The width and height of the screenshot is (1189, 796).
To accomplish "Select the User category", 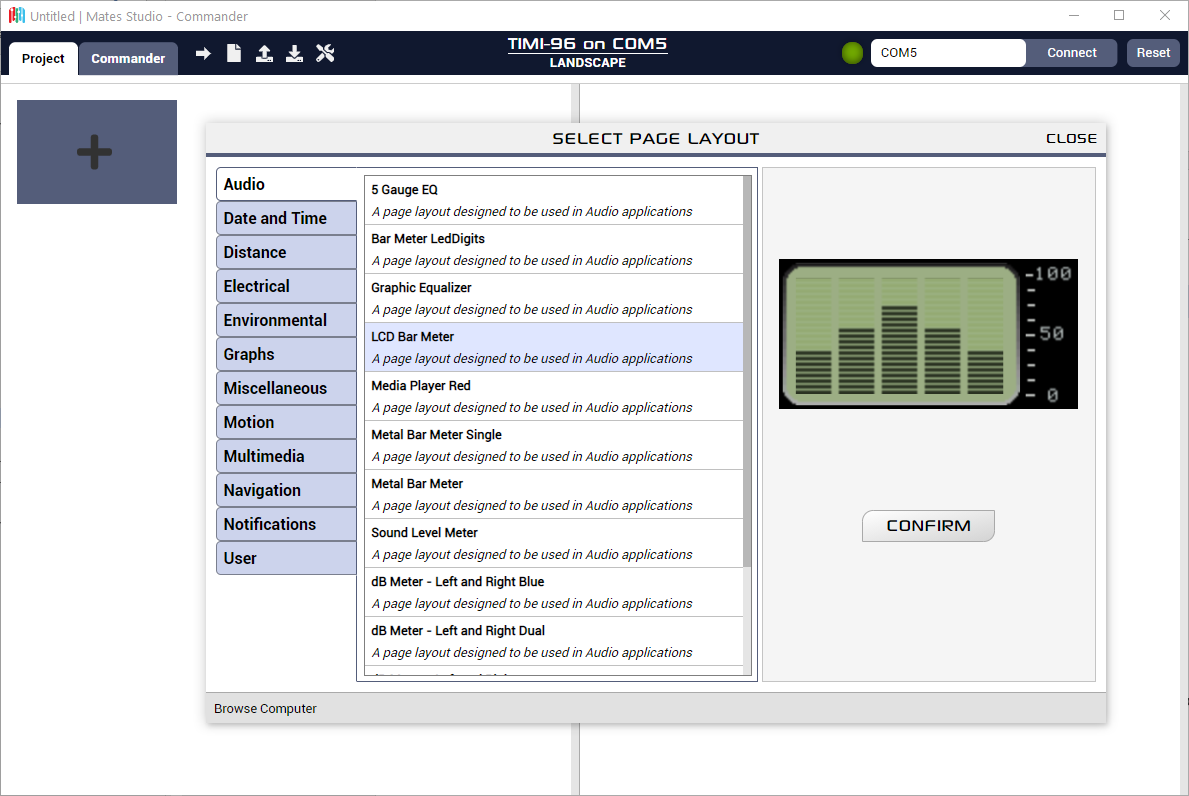I will [x=287, y=559].
